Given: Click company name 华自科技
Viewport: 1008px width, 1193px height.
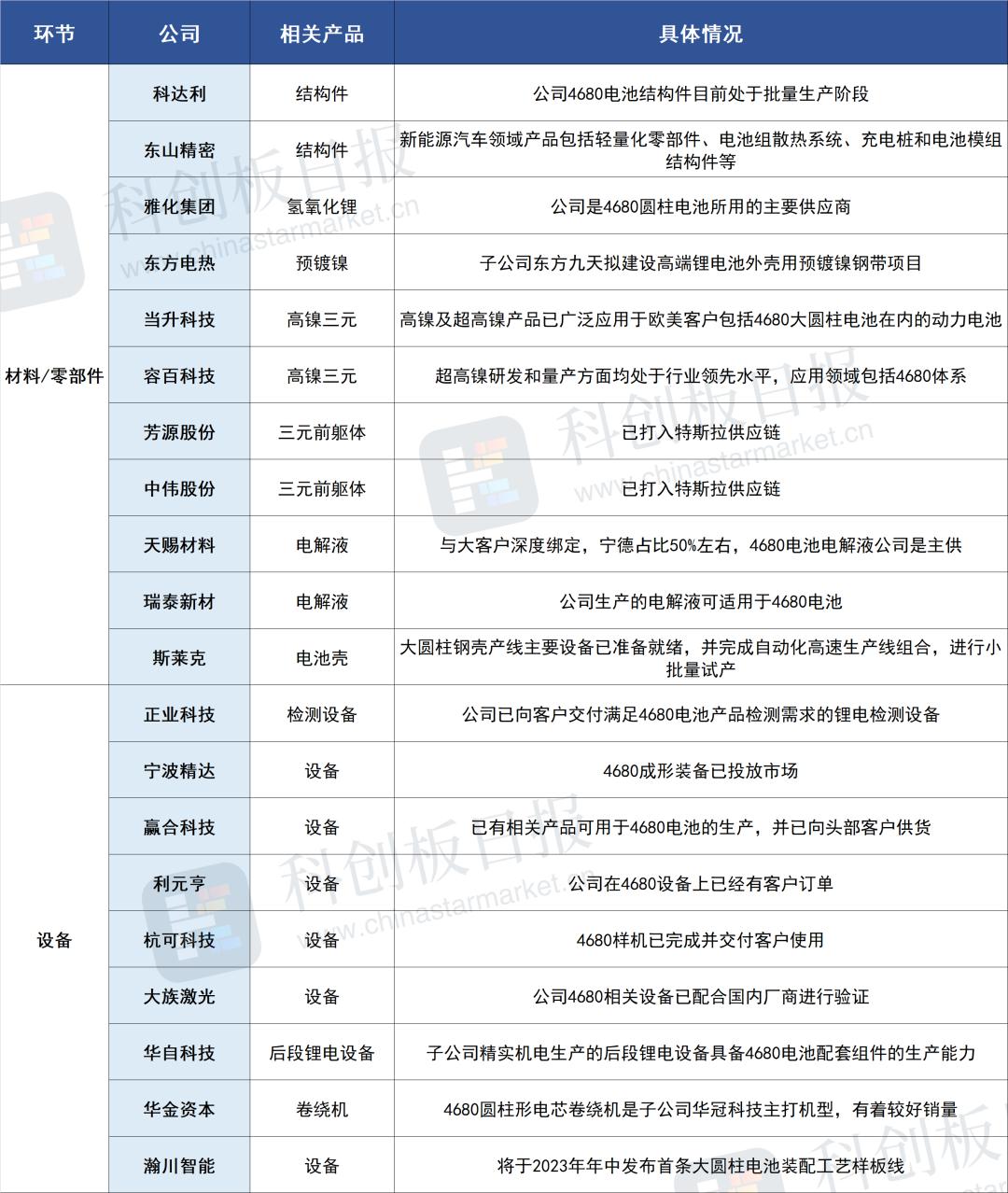Looking at the screenshot, I should (179, 1053).
